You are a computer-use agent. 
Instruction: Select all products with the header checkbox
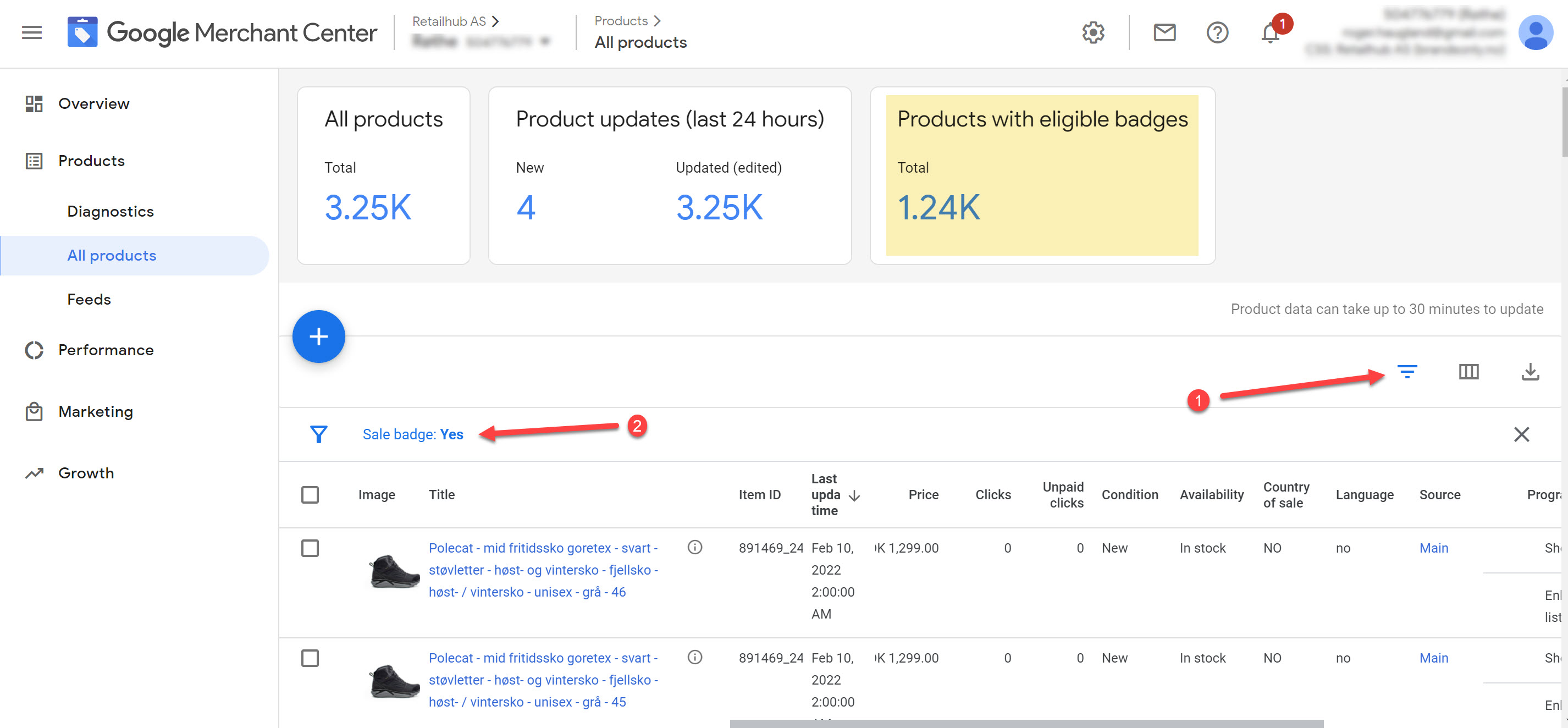310,495
